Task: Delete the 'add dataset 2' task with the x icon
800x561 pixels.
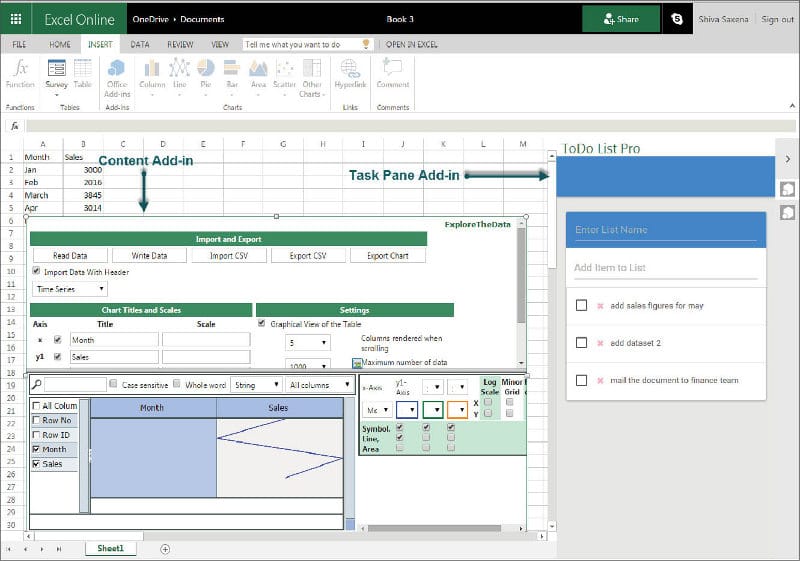Action: pos(600,343)
